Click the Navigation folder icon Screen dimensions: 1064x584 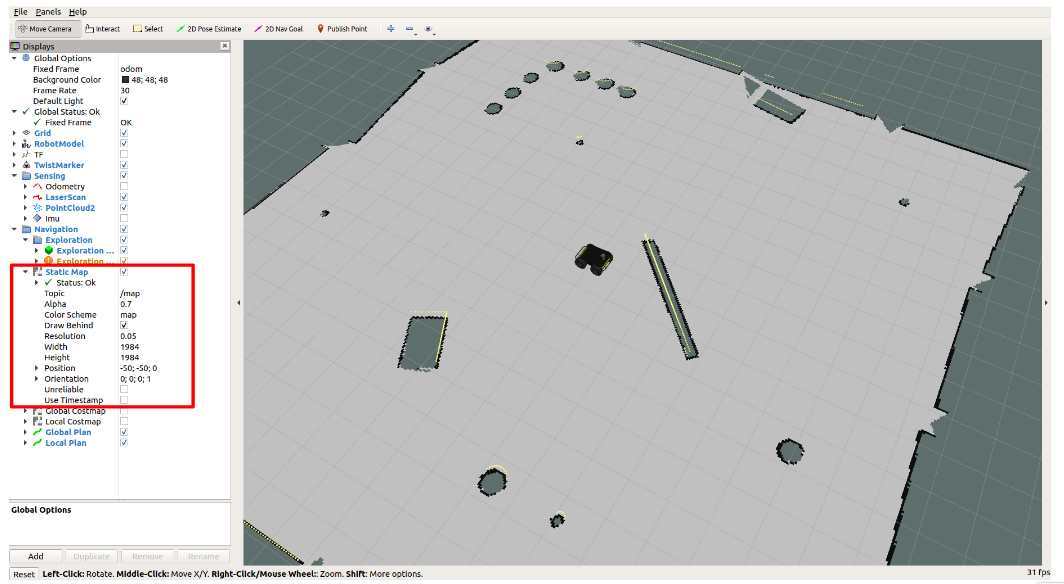[x=26, y=229]
